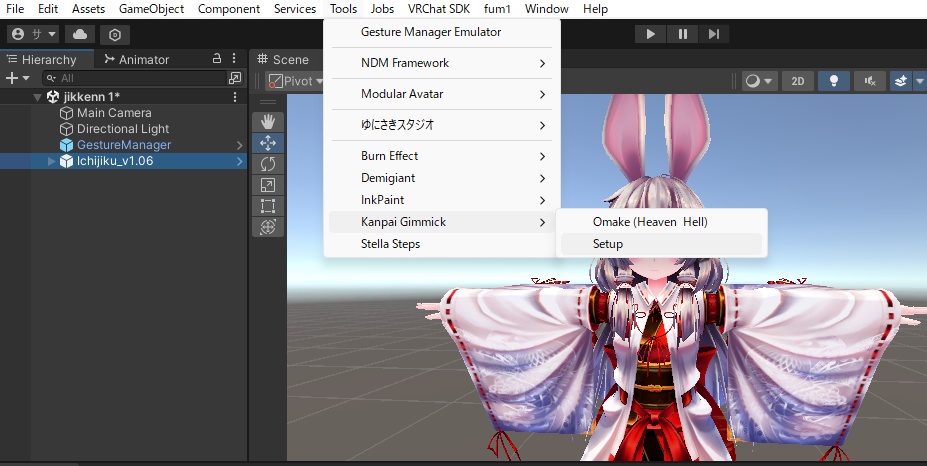Expand NDM Framework submenu
The width and height of the screenshot is (927, 466).
[442, 63]
